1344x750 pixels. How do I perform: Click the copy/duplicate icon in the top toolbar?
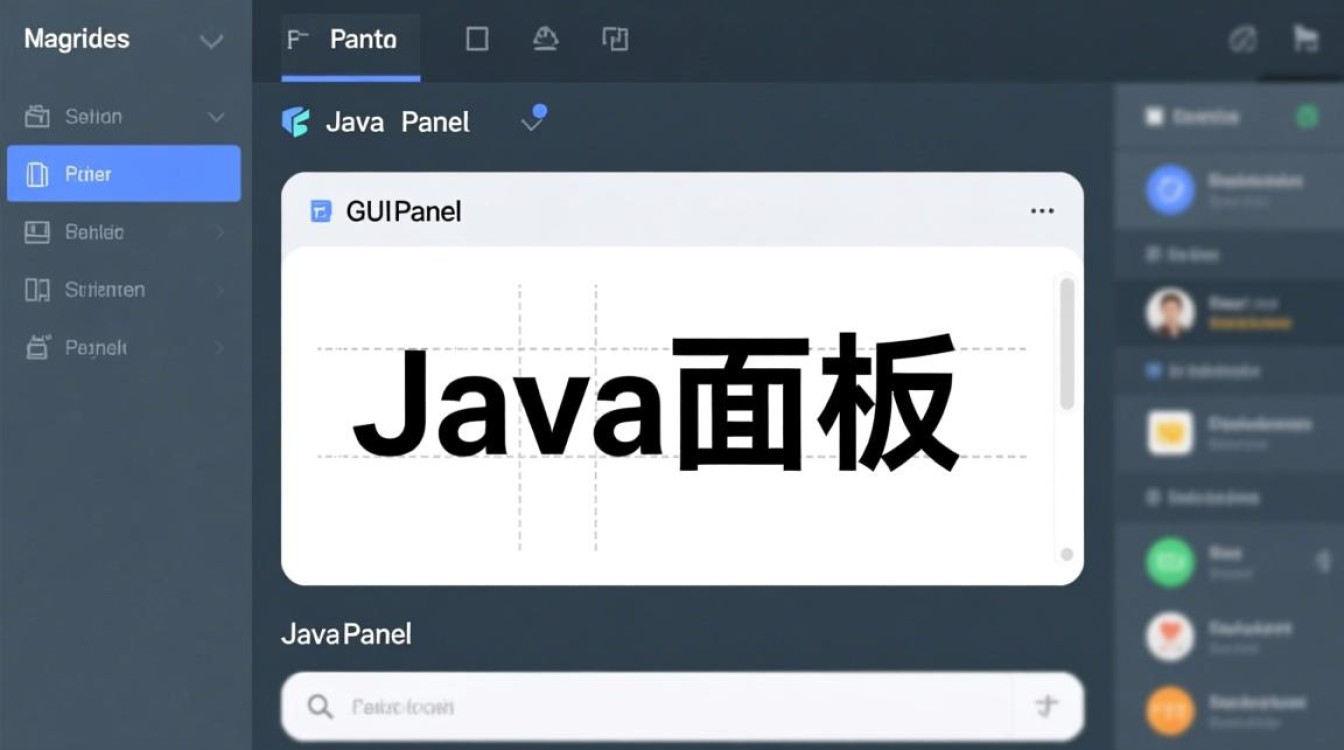click(615, 38)
